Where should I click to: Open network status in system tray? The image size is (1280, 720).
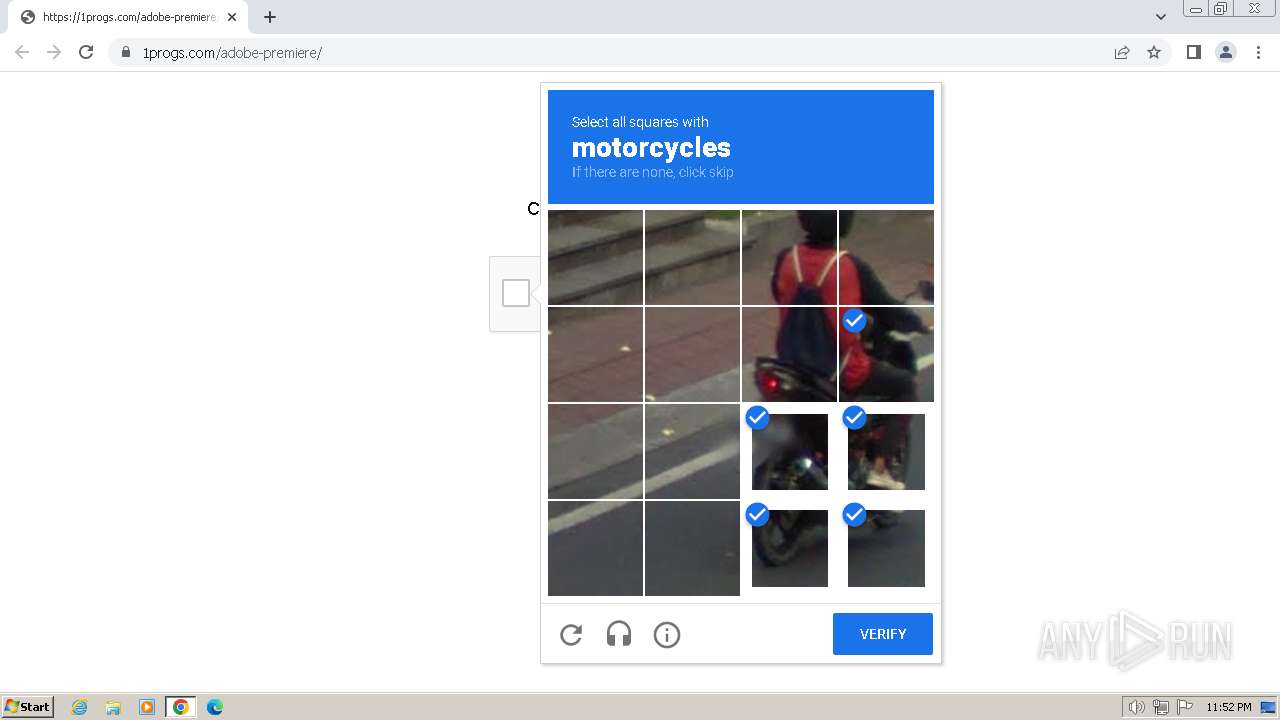coord(1161,707)
